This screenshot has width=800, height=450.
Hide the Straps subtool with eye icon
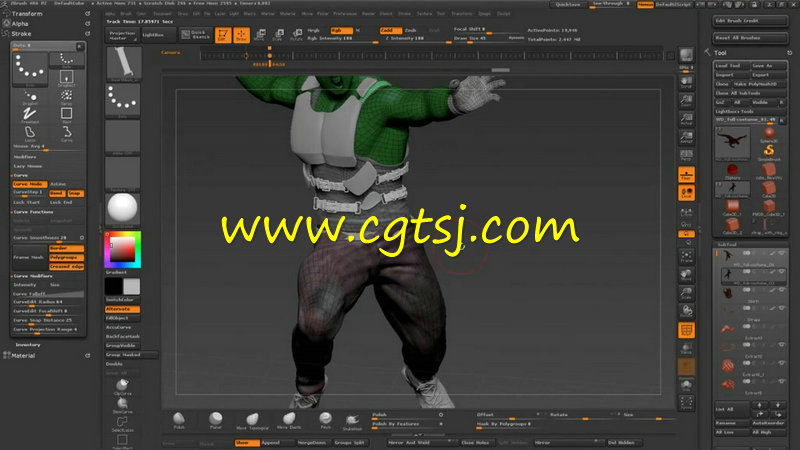(781, 308)
